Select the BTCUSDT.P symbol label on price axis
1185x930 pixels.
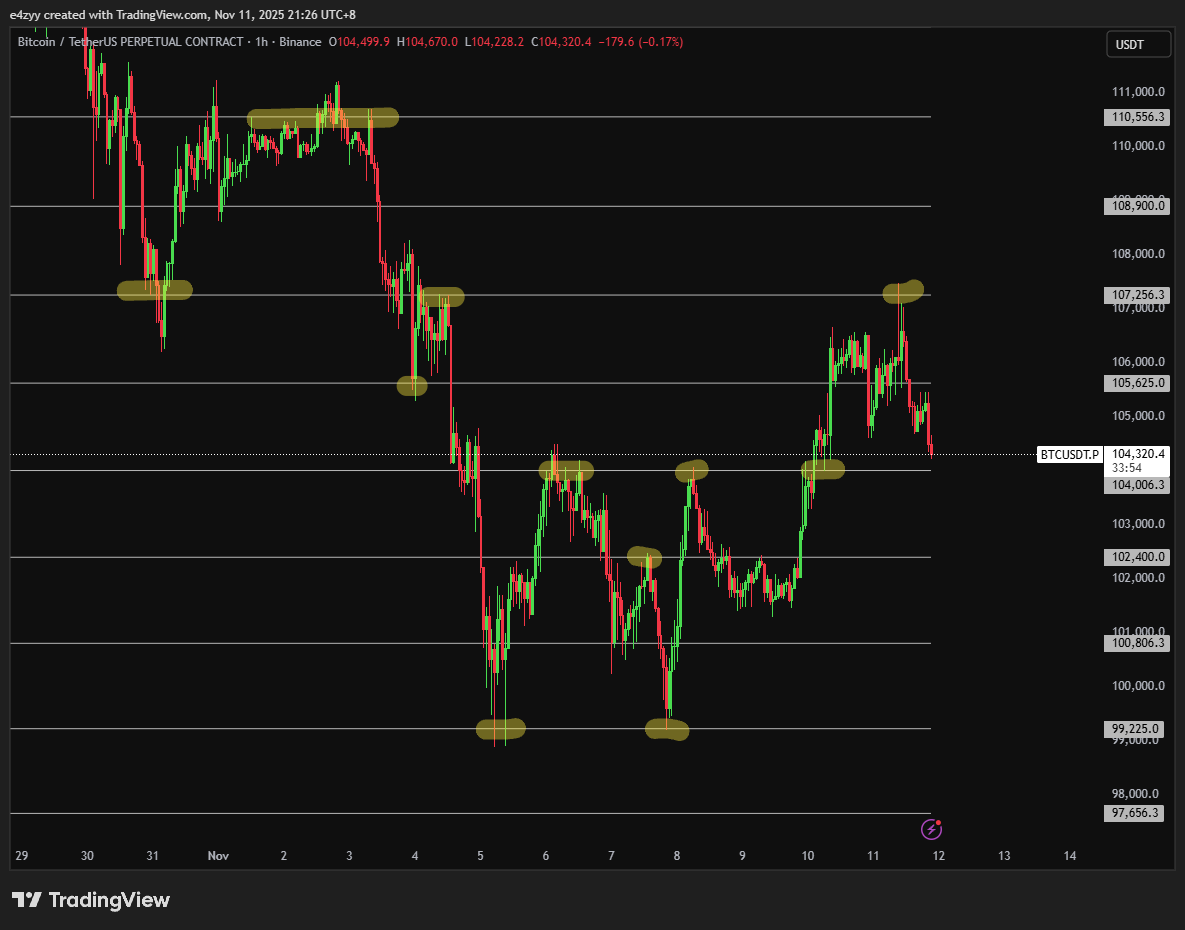tap(1069, 455)
